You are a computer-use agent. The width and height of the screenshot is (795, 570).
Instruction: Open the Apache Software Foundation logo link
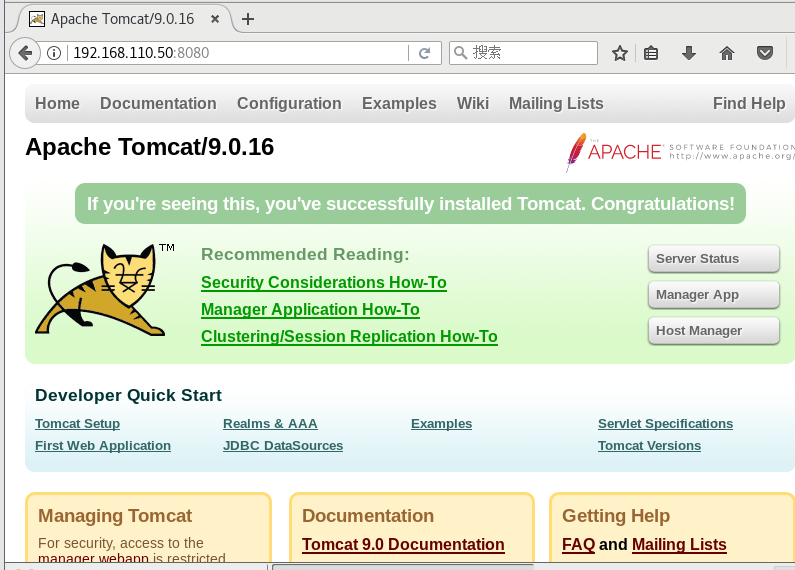pos(679,152)
